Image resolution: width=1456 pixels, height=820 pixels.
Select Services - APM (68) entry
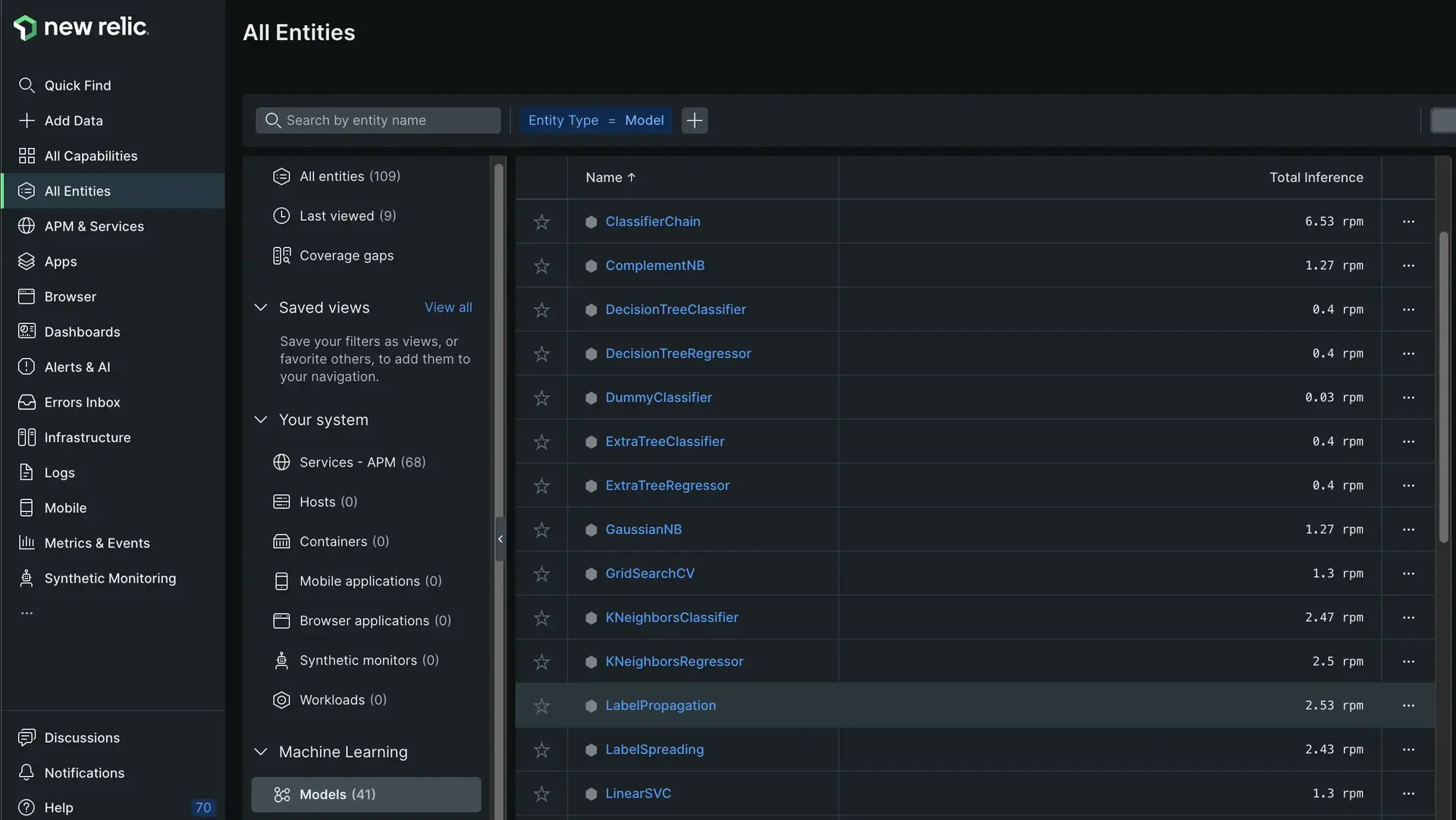click(x=362, y=463)
